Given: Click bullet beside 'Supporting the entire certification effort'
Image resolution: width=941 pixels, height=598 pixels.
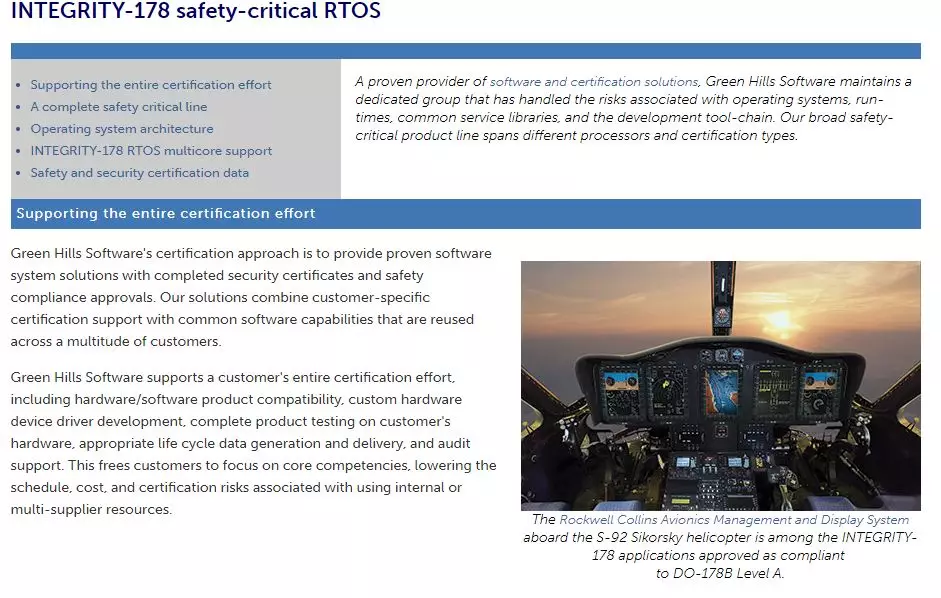Looking at the screenshot, I should click(19, 85).
